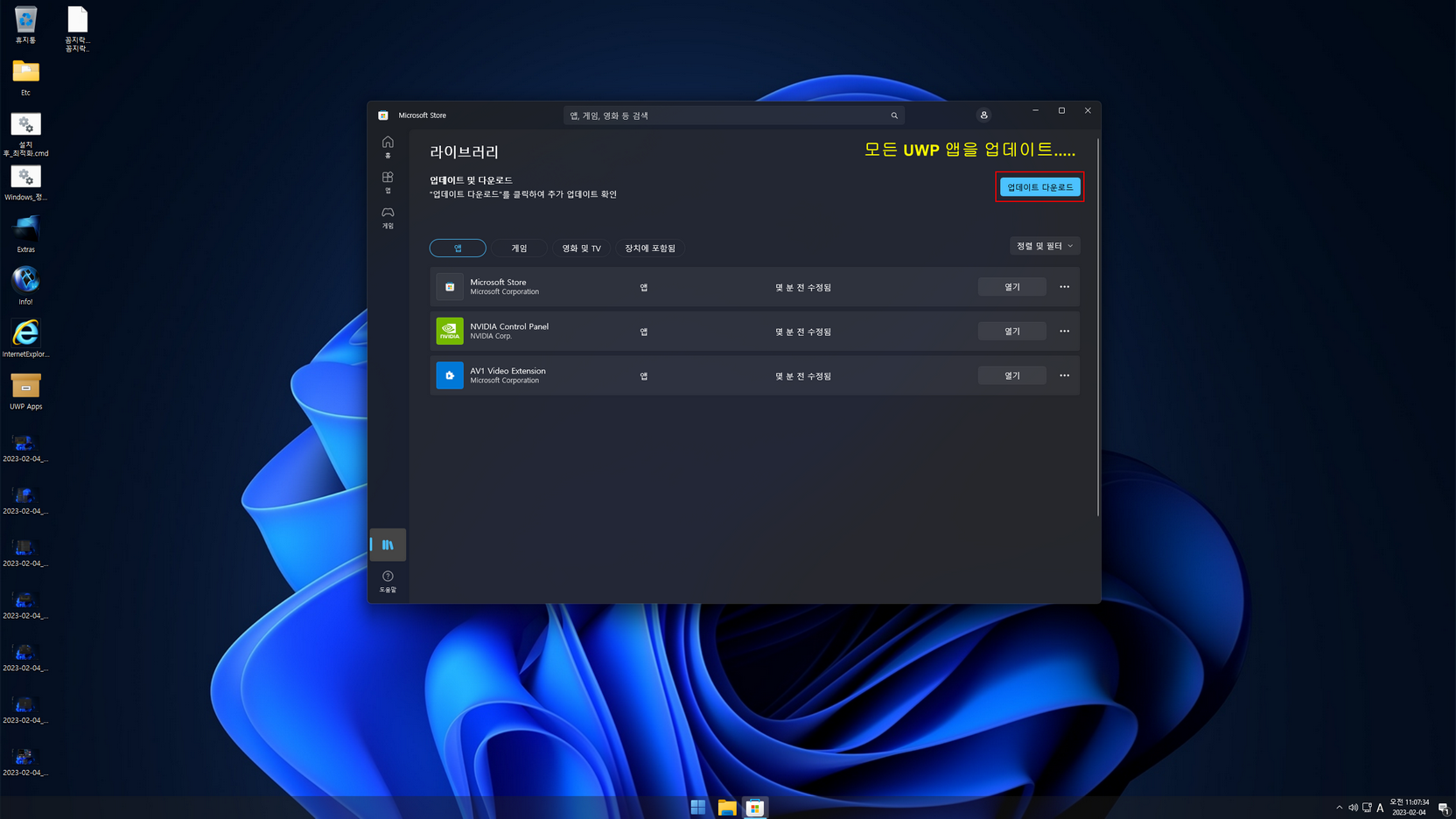Open the notification center icon
This screenshot has width=1456, height=819.
point(1443,808)
